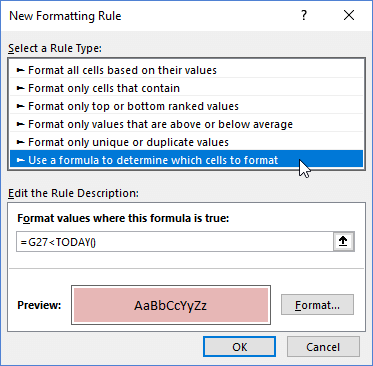Select 'Use a formula to determine which cells to format'
The width and height of the screenshot is (373, 366).
click(186, 160)
